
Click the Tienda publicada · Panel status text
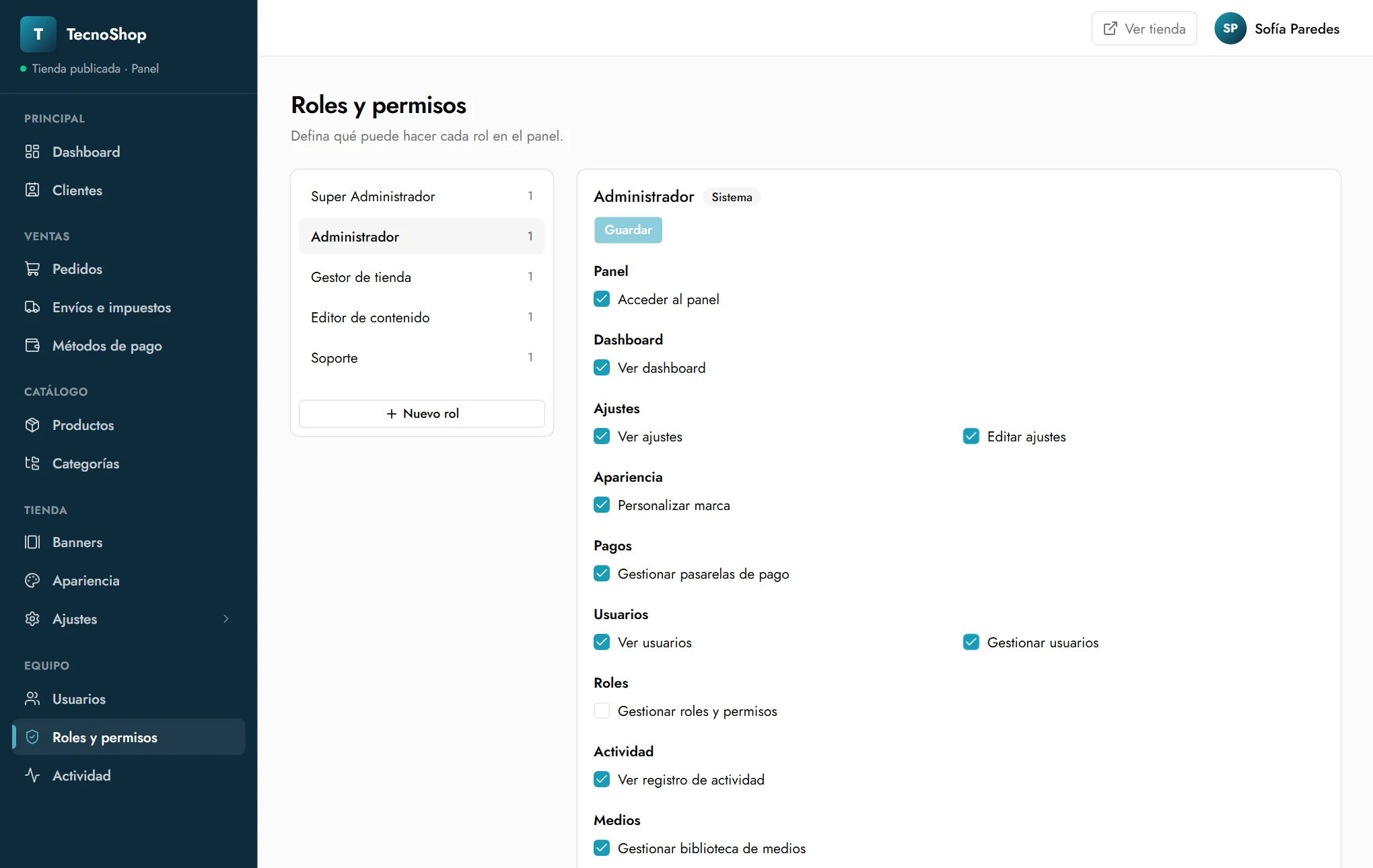[x=96, y=69]
